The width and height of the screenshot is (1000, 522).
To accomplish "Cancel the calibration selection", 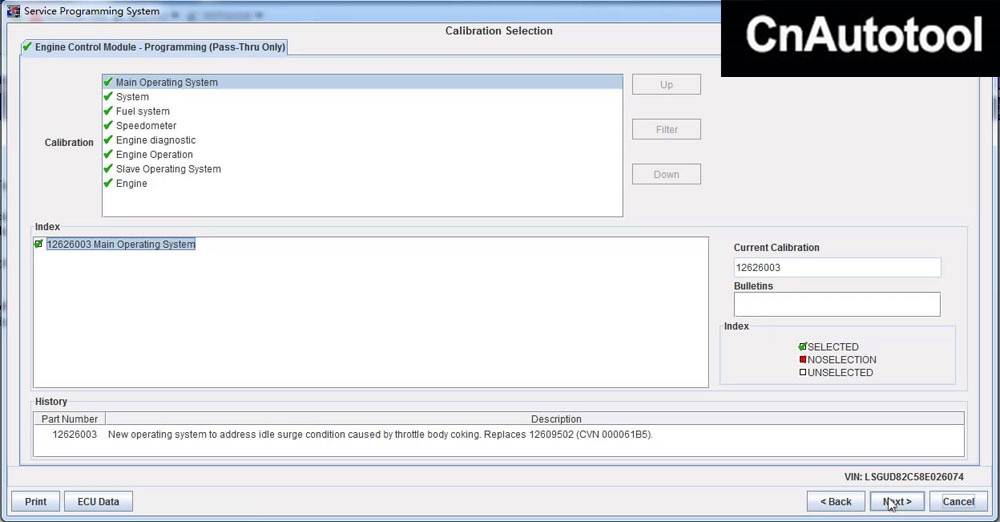I will 959,502.
